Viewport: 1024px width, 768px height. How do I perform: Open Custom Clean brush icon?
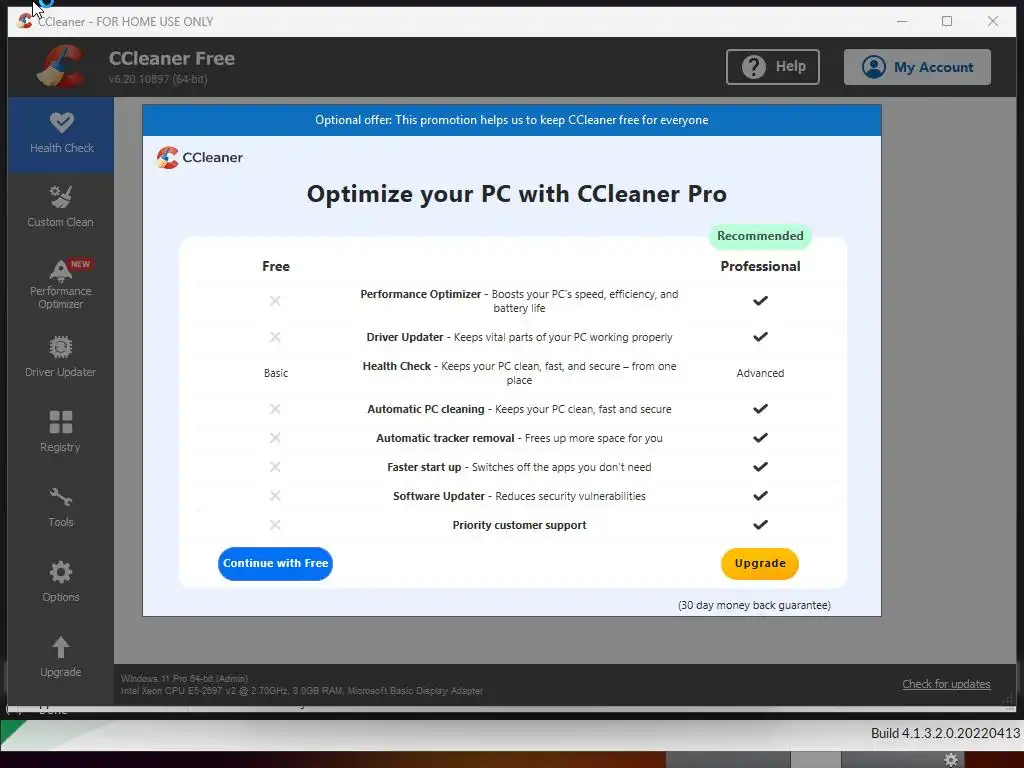click(61, 197)
